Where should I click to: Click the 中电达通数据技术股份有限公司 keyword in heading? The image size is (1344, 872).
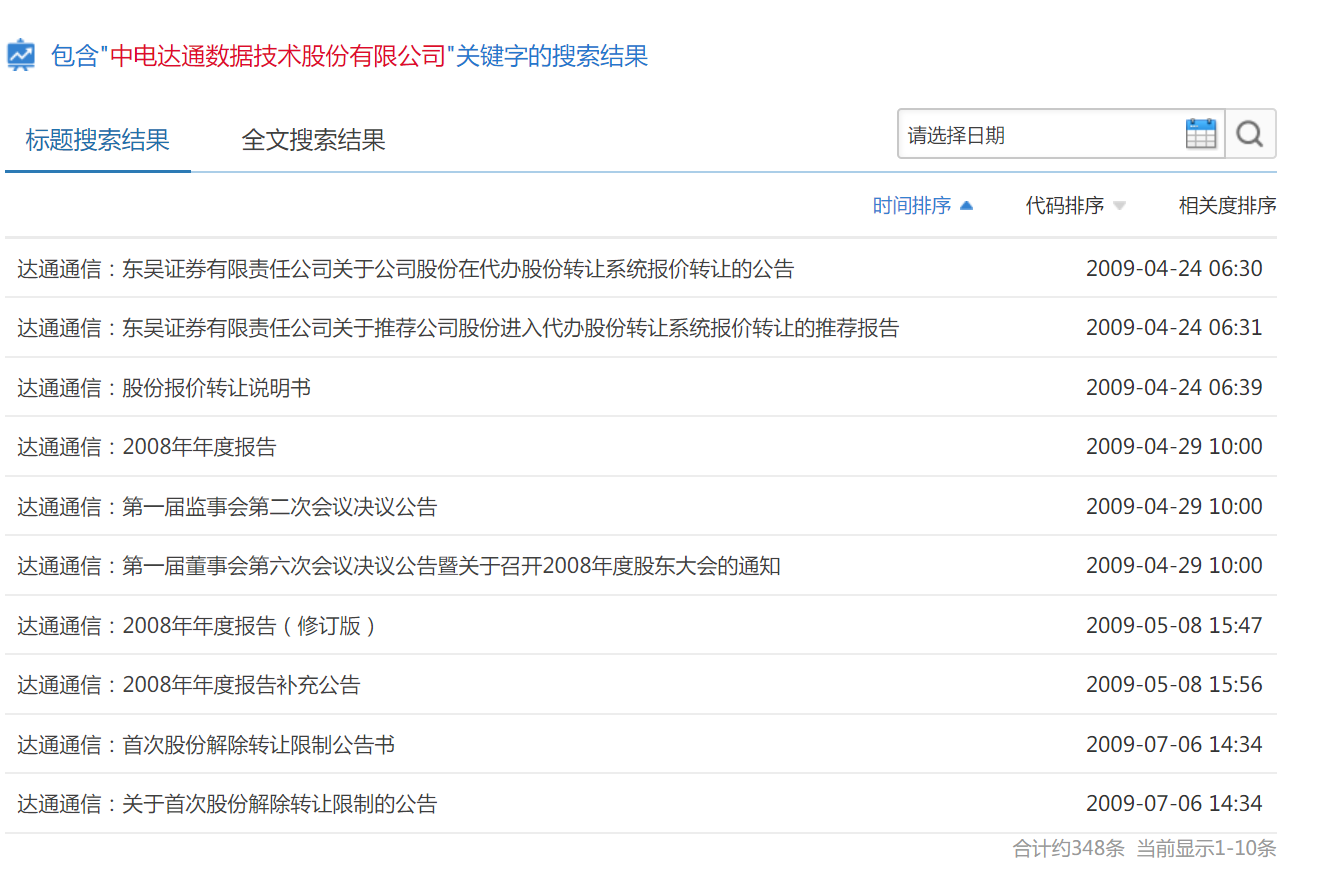pos(277,56)
